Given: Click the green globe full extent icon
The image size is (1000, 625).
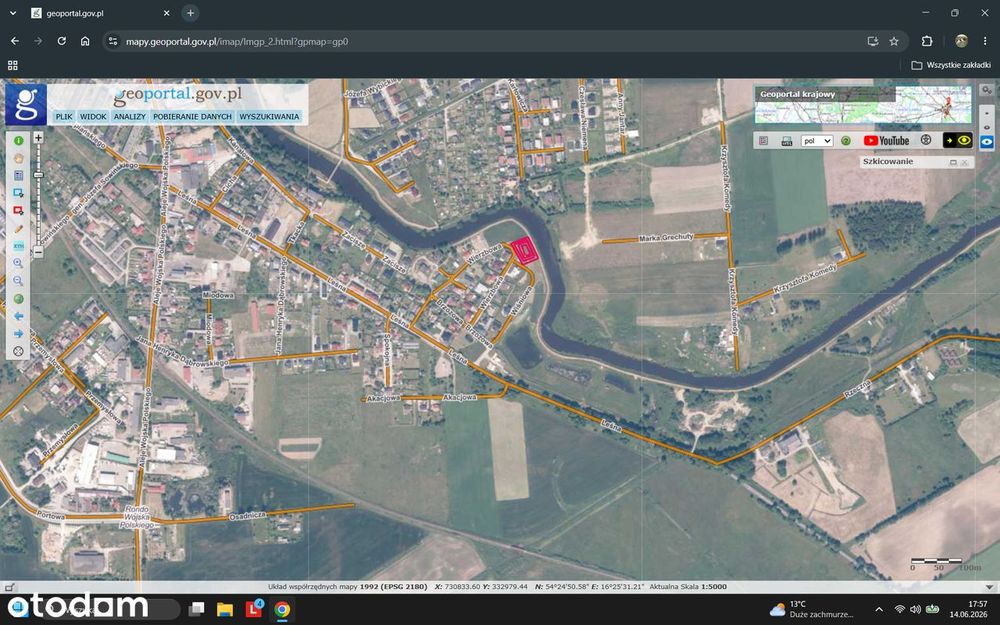Looking at the screenshot, I should 18,298.
